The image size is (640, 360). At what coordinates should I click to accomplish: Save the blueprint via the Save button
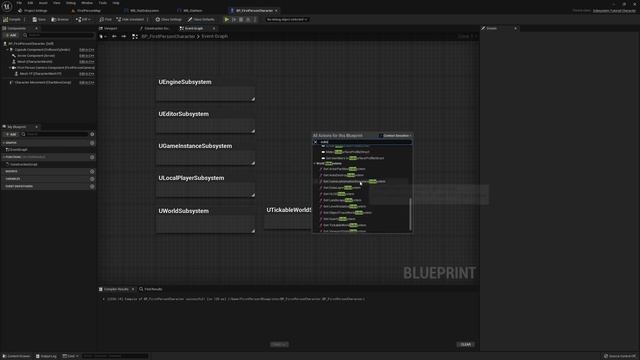tap(39, 19)
